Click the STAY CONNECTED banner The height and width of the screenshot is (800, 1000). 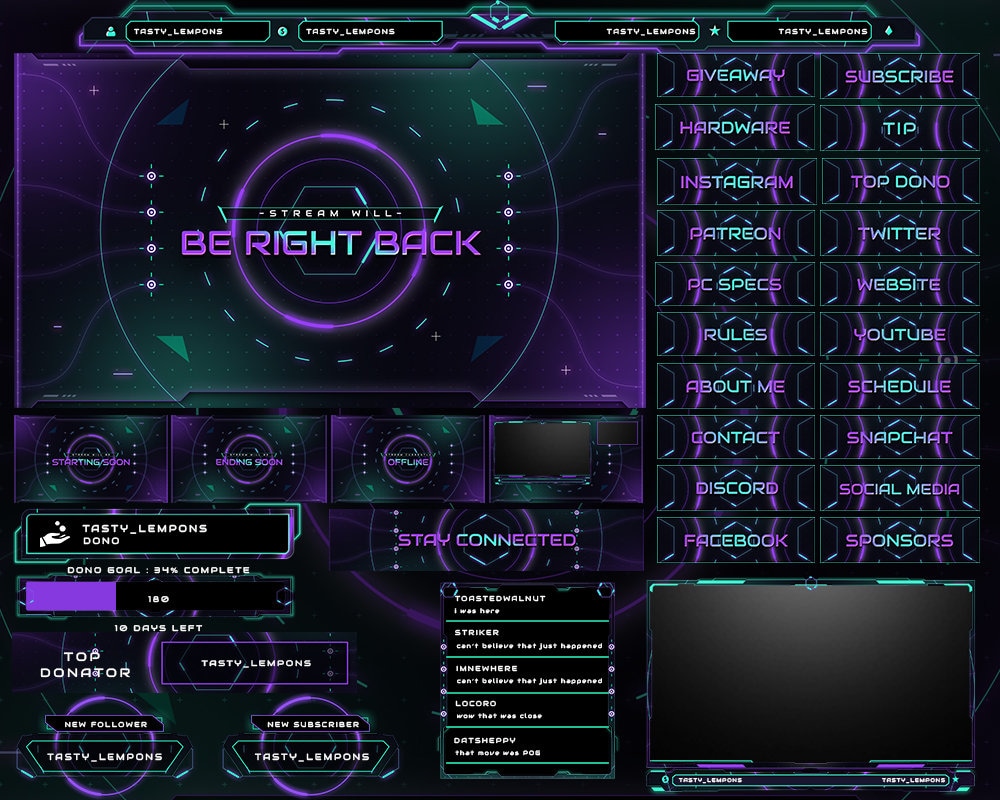487,537
